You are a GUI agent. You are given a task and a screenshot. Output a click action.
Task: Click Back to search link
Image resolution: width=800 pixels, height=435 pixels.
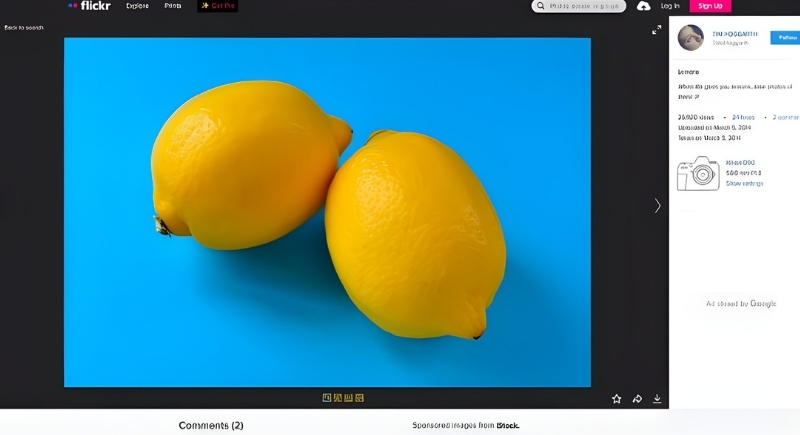[x=24, y=27]
